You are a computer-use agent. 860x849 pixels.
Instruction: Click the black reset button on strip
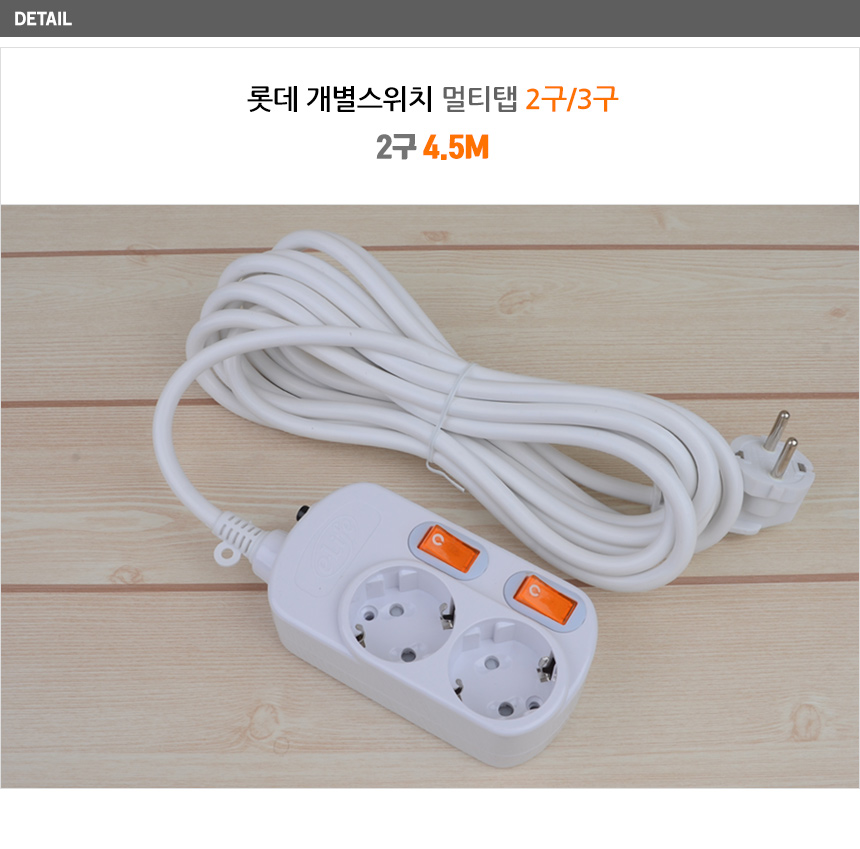(x=301, y=513)
